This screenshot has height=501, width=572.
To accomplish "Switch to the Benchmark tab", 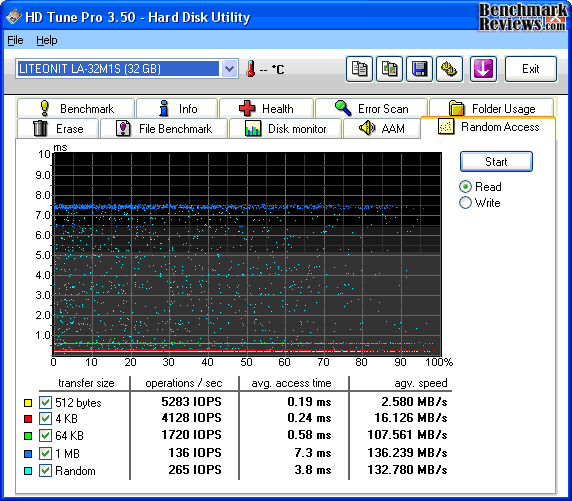I will [76, 108].
